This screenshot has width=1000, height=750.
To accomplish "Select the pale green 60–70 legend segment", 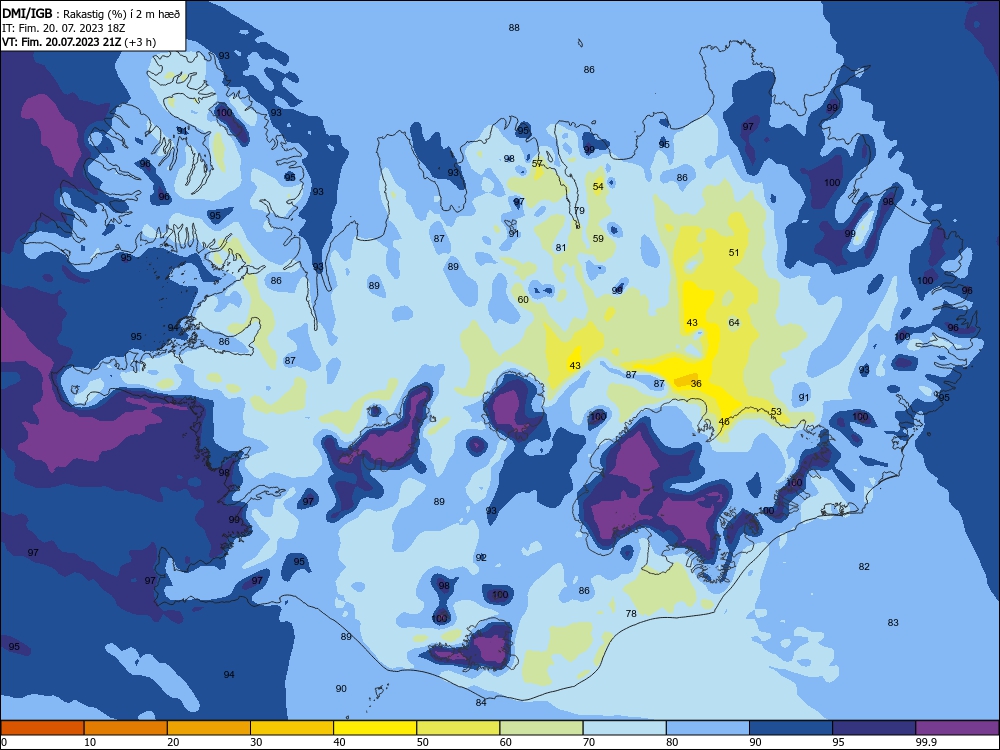I will coord(541,728).
